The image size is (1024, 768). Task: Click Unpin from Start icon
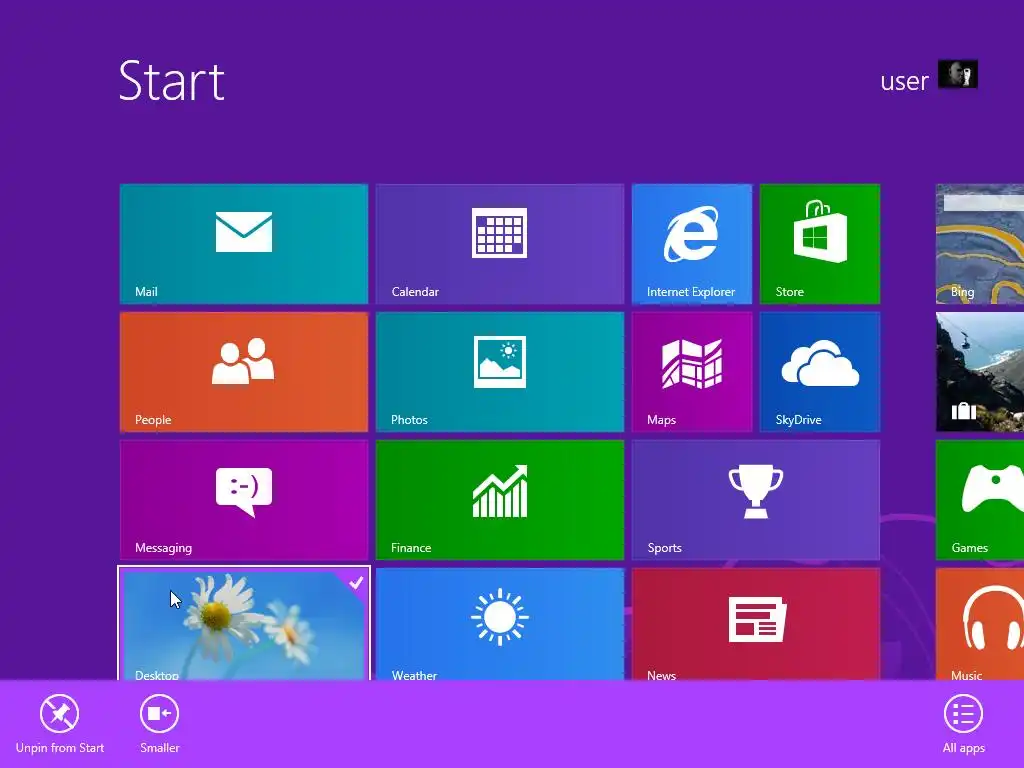click(59, 713)
